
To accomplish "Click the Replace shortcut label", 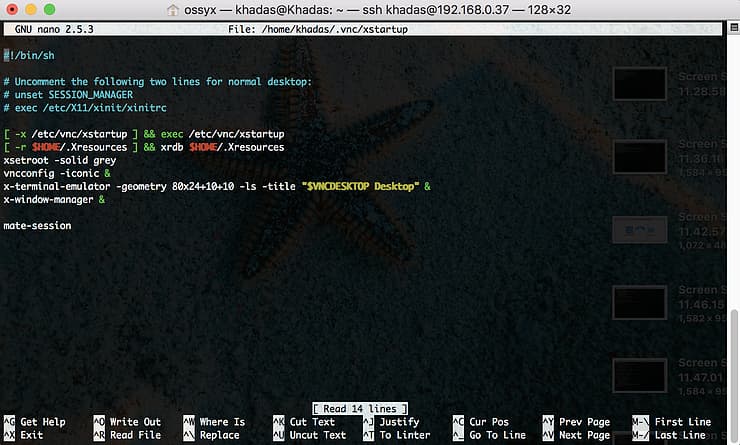I will click(219, 435).
